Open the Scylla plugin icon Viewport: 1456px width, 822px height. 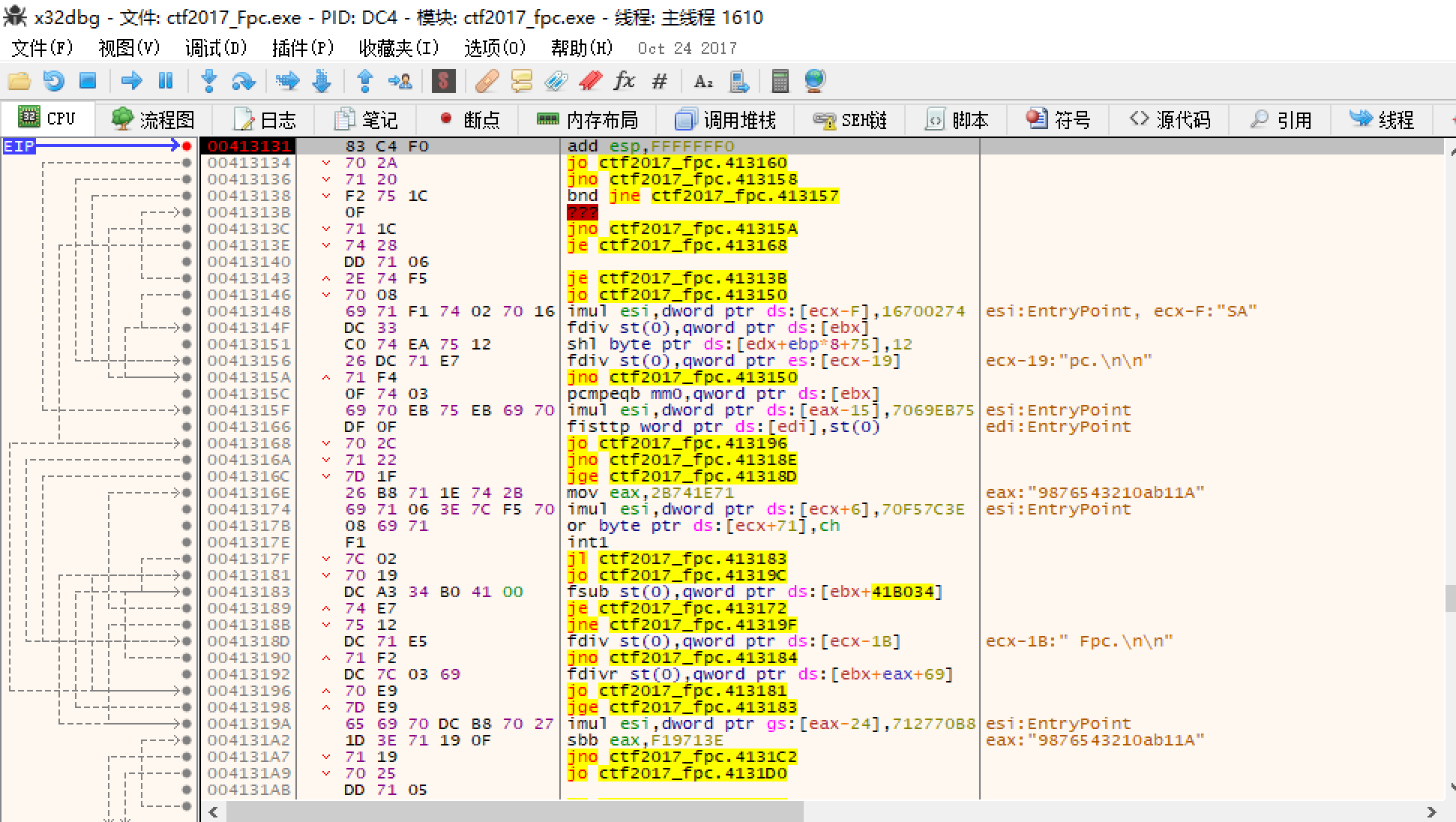[443, 81]
